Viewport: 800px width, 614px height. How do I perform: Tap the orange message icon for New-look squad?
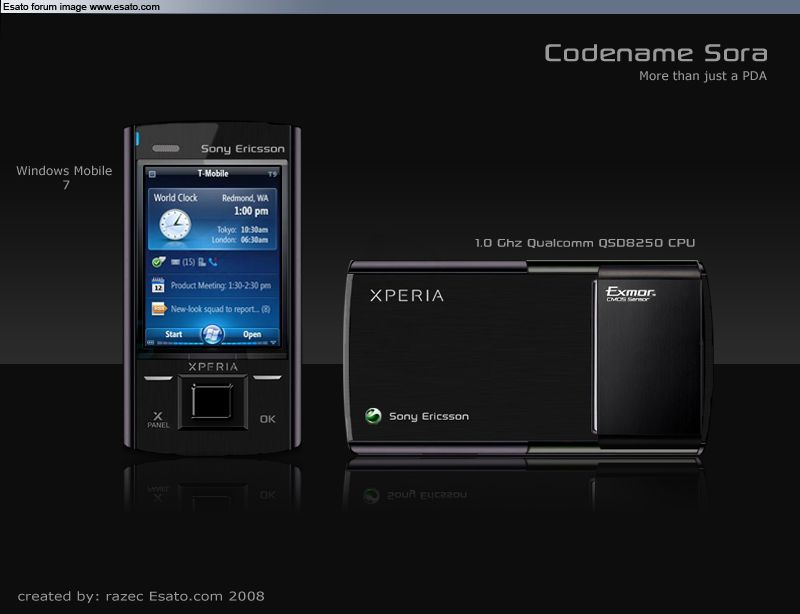point(157,309)
